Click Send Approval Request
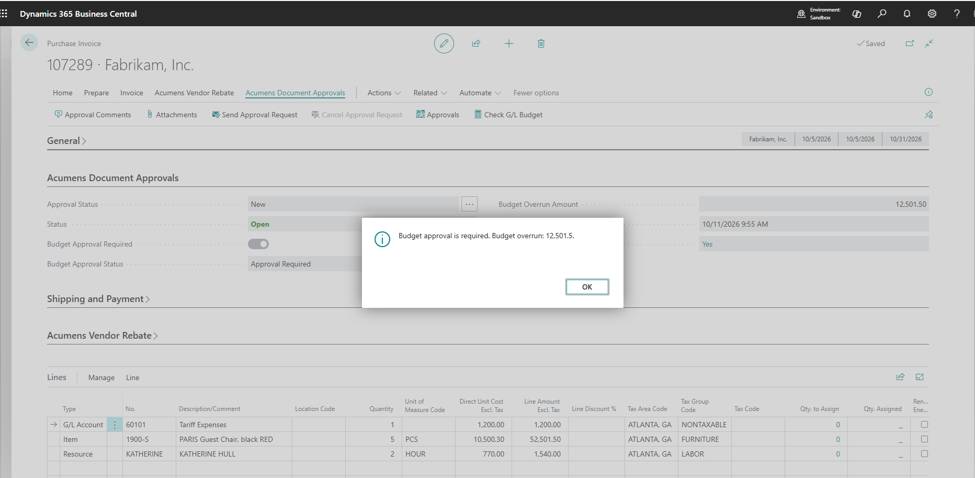 pyautogui.click(x=254, y=114)
